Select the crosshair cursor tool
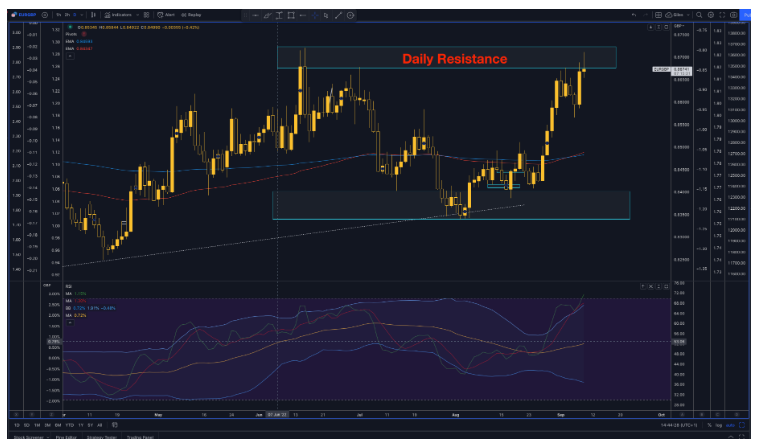Viewport: 761px width, 448px height. point(314,15)
